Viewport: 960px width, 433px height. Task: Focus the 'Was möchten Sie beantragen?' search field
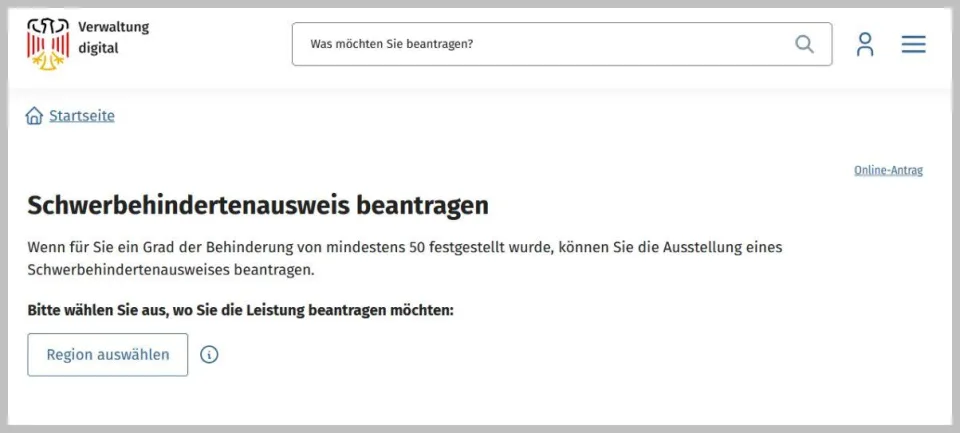562,44
